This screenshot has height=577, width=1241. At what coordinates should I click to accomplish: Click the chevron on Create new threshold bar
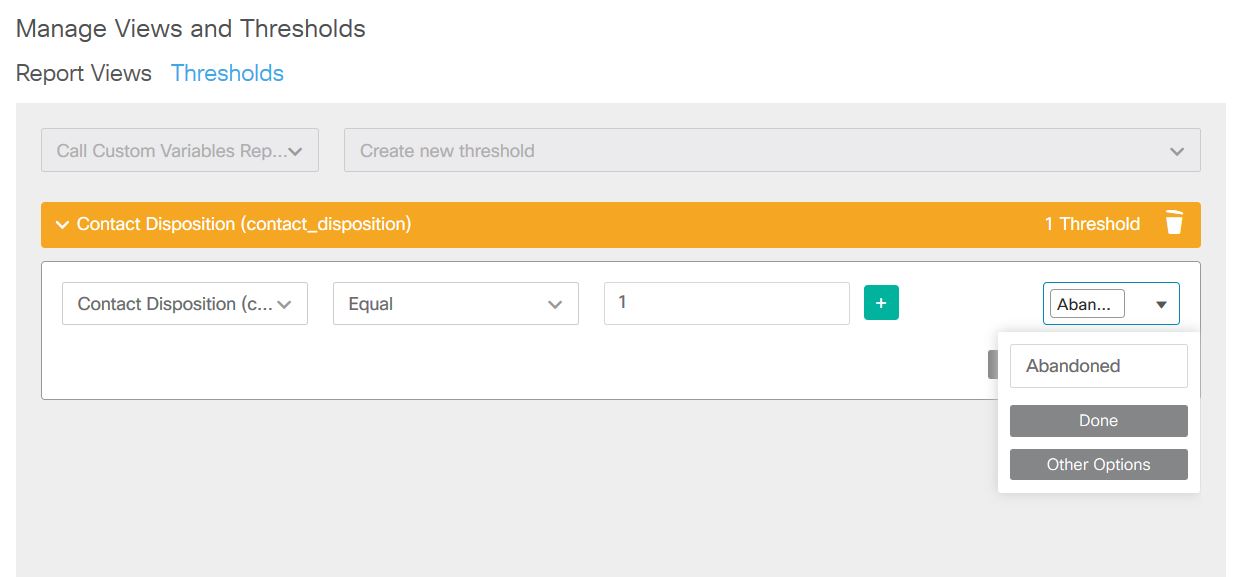1177,150
